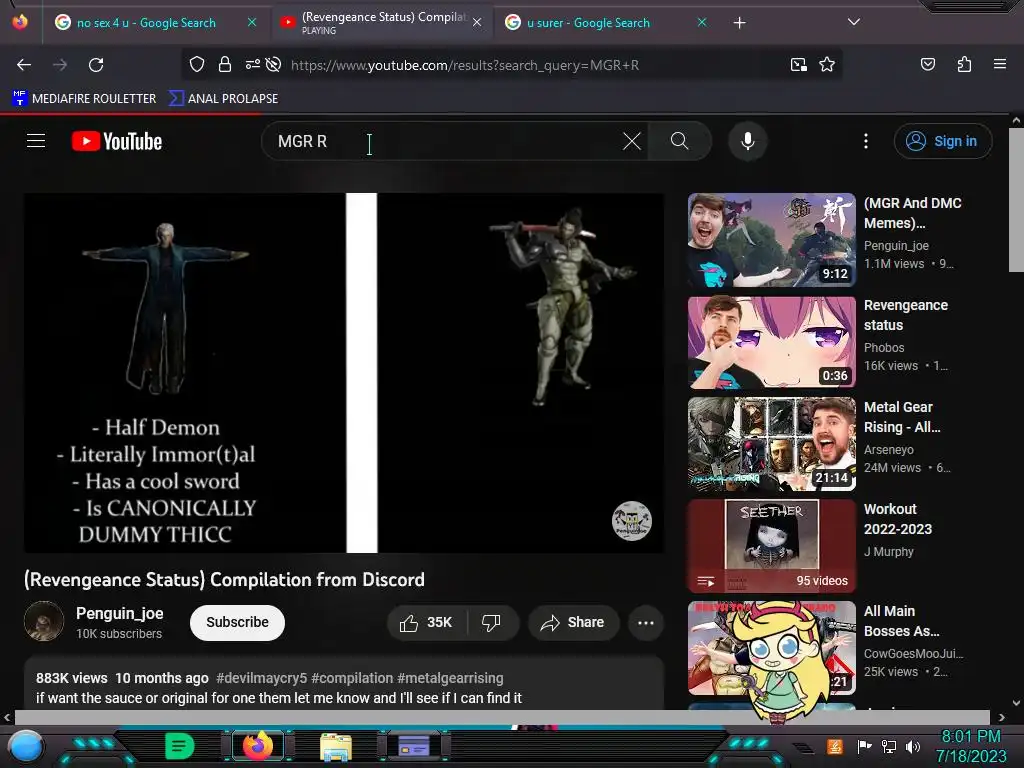Open MEDIAFIRE ROULETTER bookmark
Viewport: 1024px width, 768px height.
point(84,99)
